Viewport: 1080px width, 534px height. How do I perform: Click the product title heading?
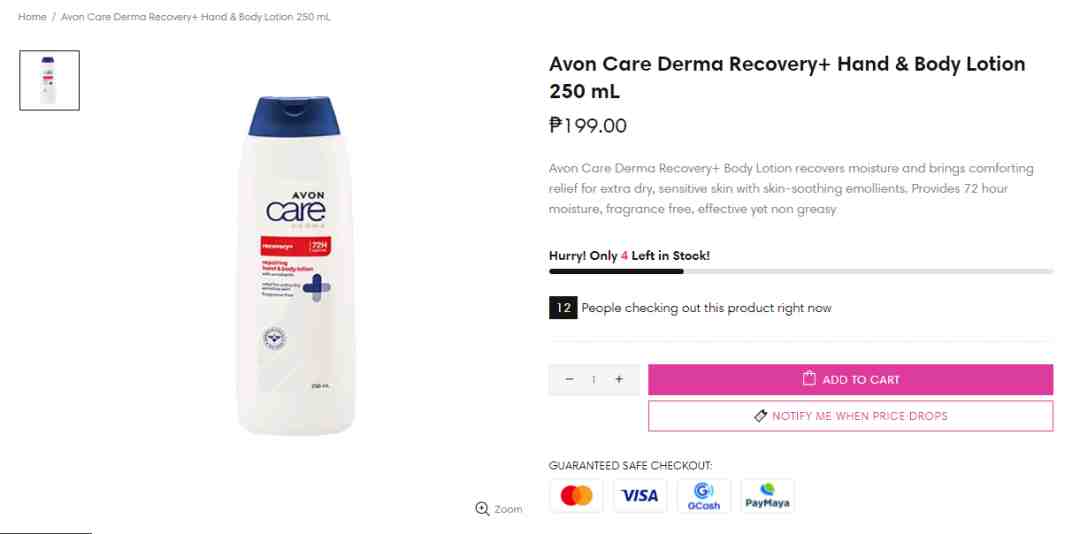[x=787, y=77]
